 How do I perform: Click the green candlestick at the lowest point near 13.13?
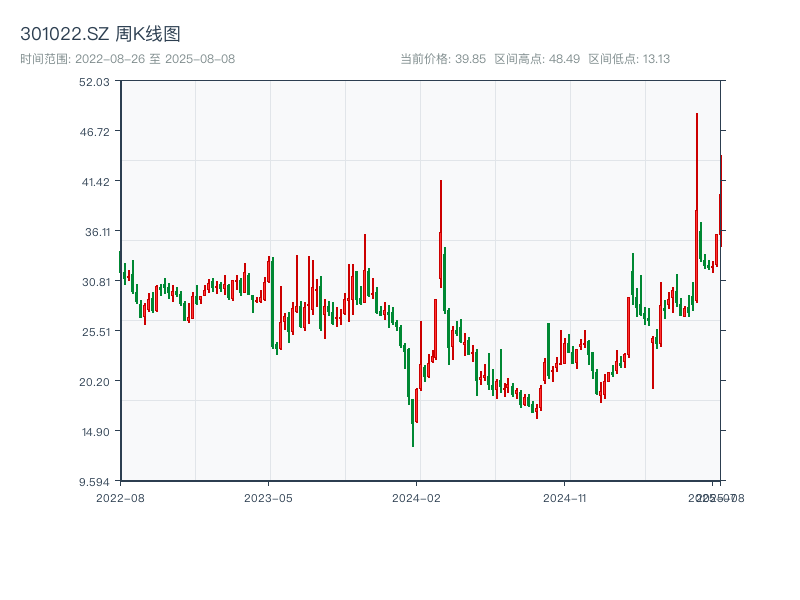[x=413, y=422]
